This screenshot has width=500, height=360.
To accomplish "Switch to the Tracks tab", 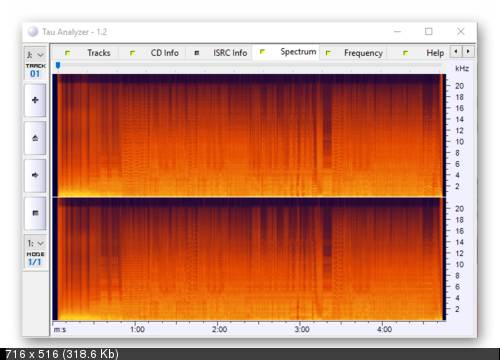I will pyautogui.click(x=87, y=53).
